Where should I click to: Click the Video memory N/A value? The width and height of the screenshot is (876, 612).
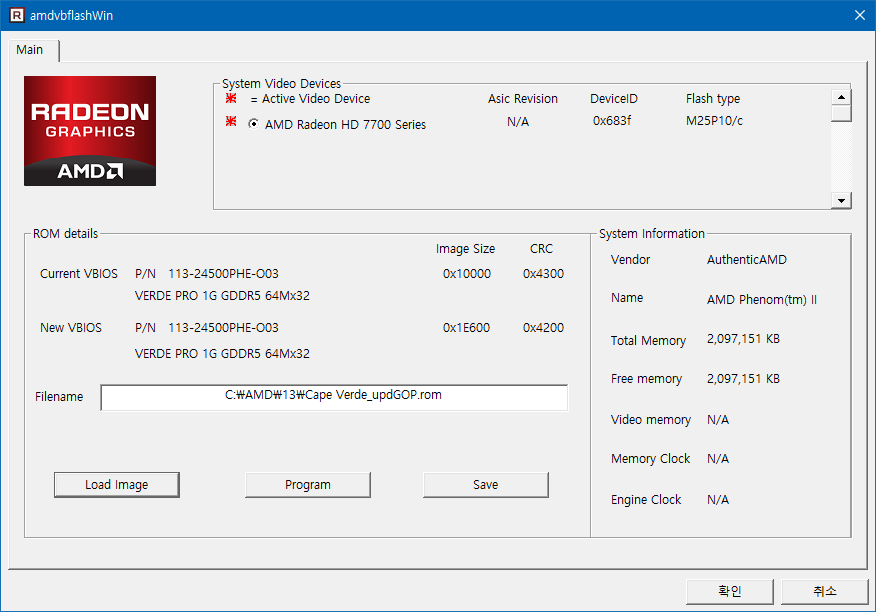718,420
